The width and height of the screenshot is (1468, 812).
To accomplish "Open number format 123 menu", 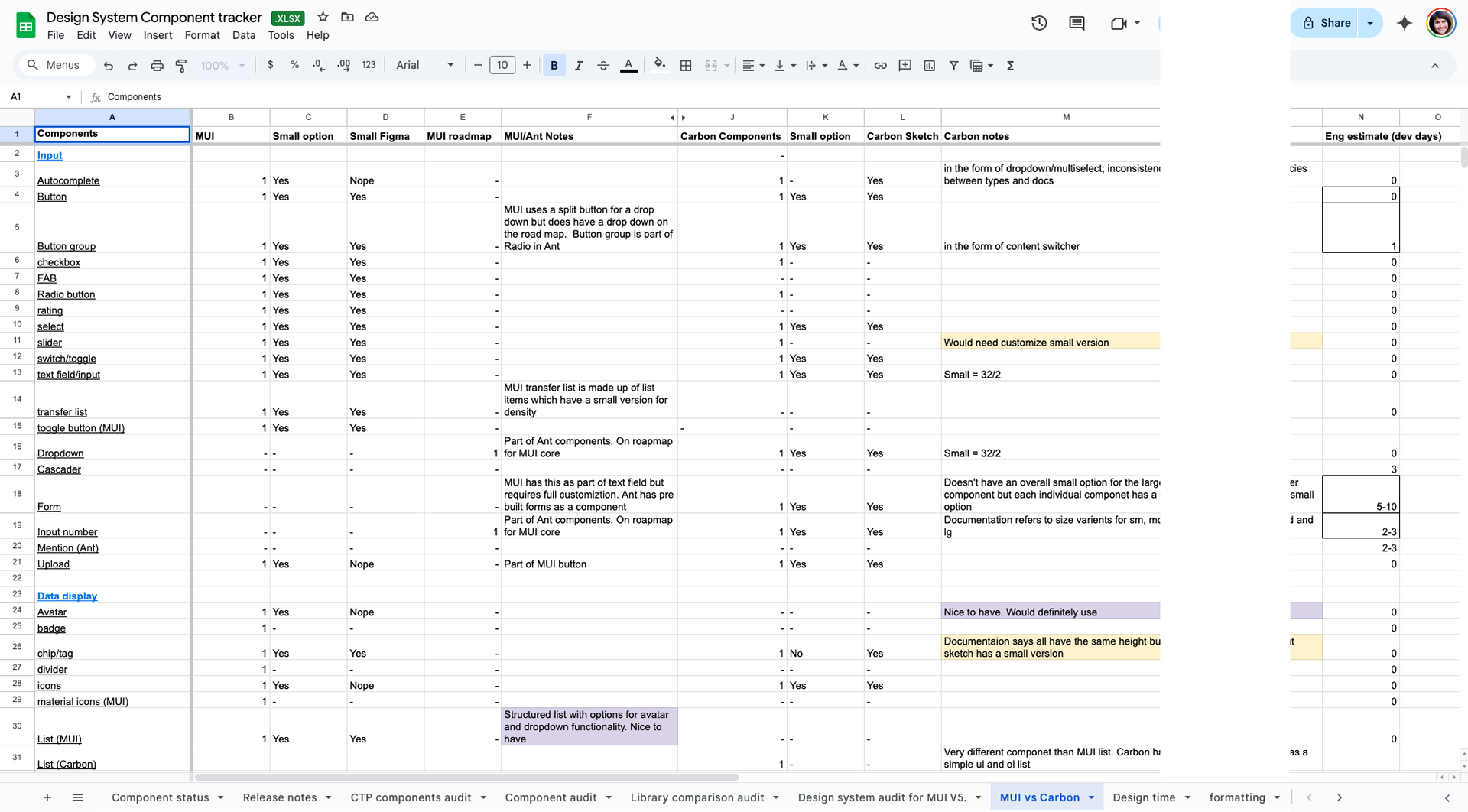I will click(x=369, y=66).
